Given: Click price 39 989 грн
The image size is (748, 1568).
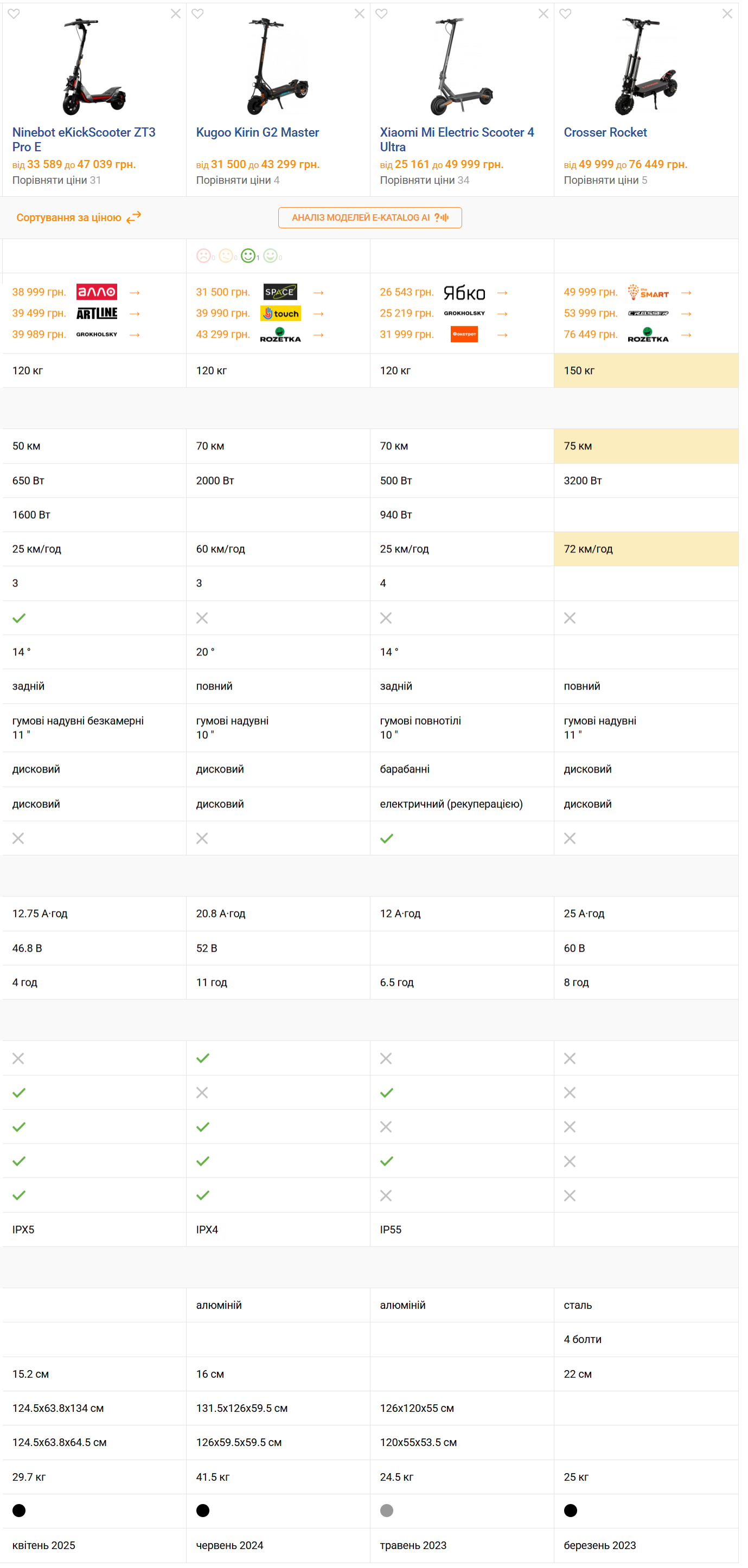Looking at the screenshot, I should 39,334.
